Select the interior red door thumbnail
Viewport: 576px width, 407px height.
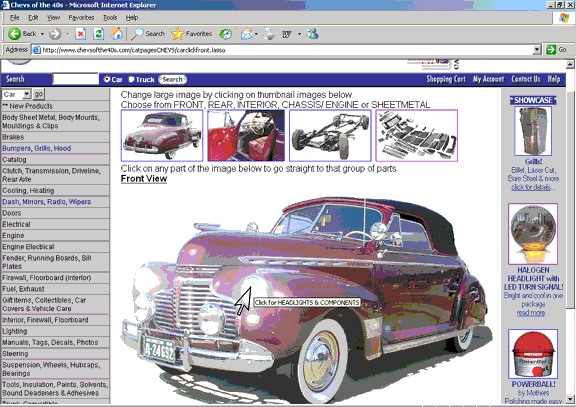246,136
